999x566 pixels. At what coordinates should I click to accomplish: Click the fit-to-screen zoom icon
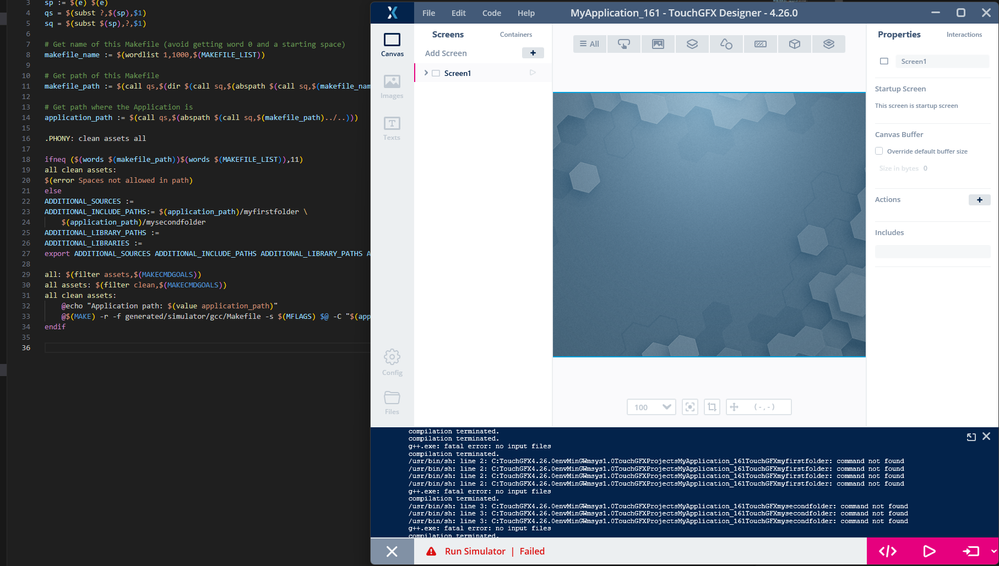pyautogui.click(x=690, y=407)
